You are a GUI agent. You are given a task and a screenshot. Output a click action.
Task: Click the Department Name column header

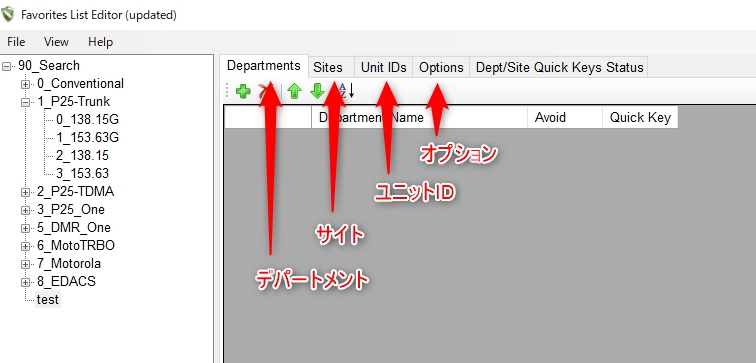419,117
